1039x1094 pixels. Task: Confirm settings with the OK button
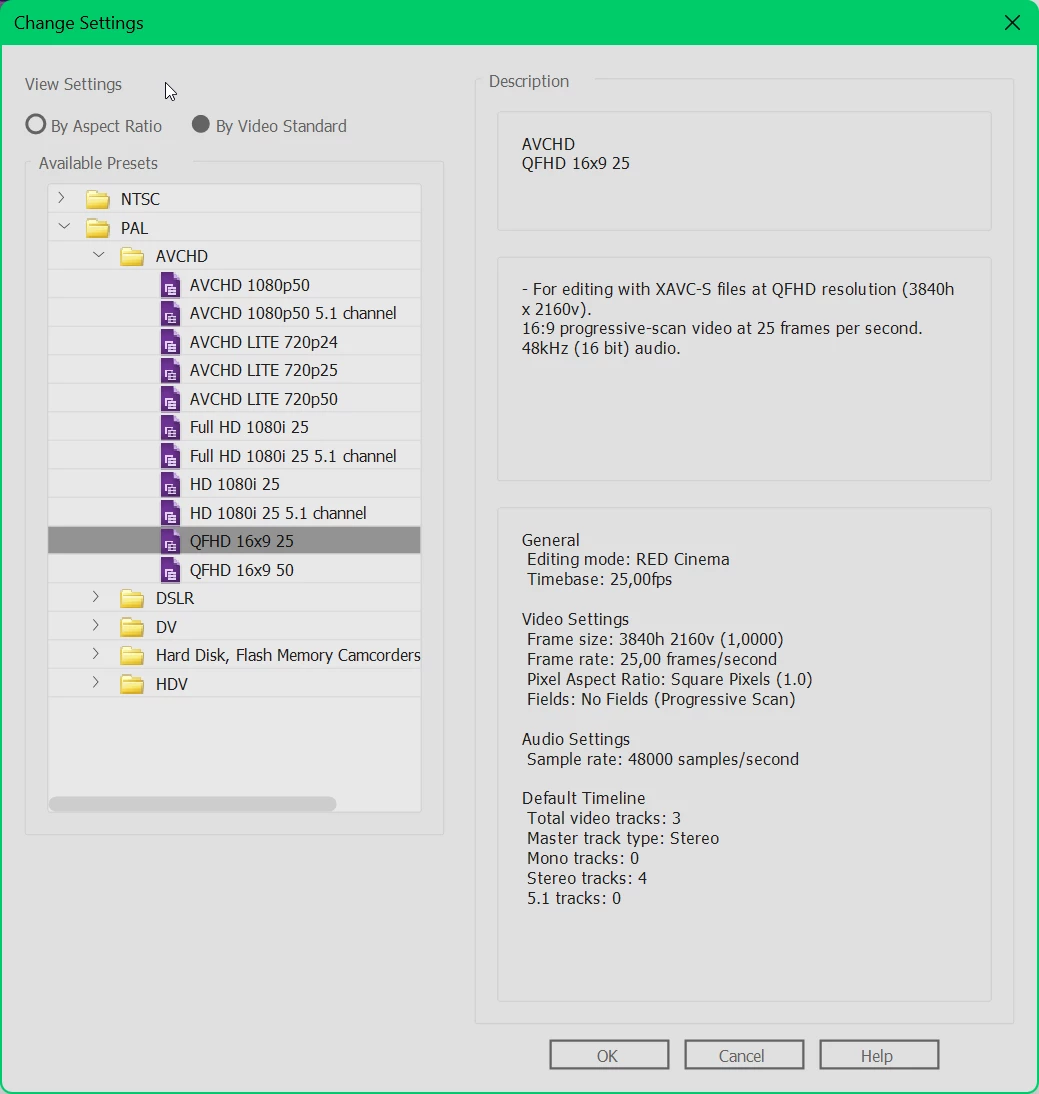(x=609, y=1055)
